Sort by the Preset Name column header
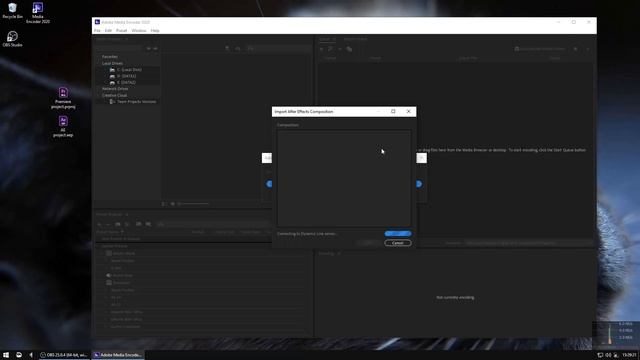 [x=108, y=232]
